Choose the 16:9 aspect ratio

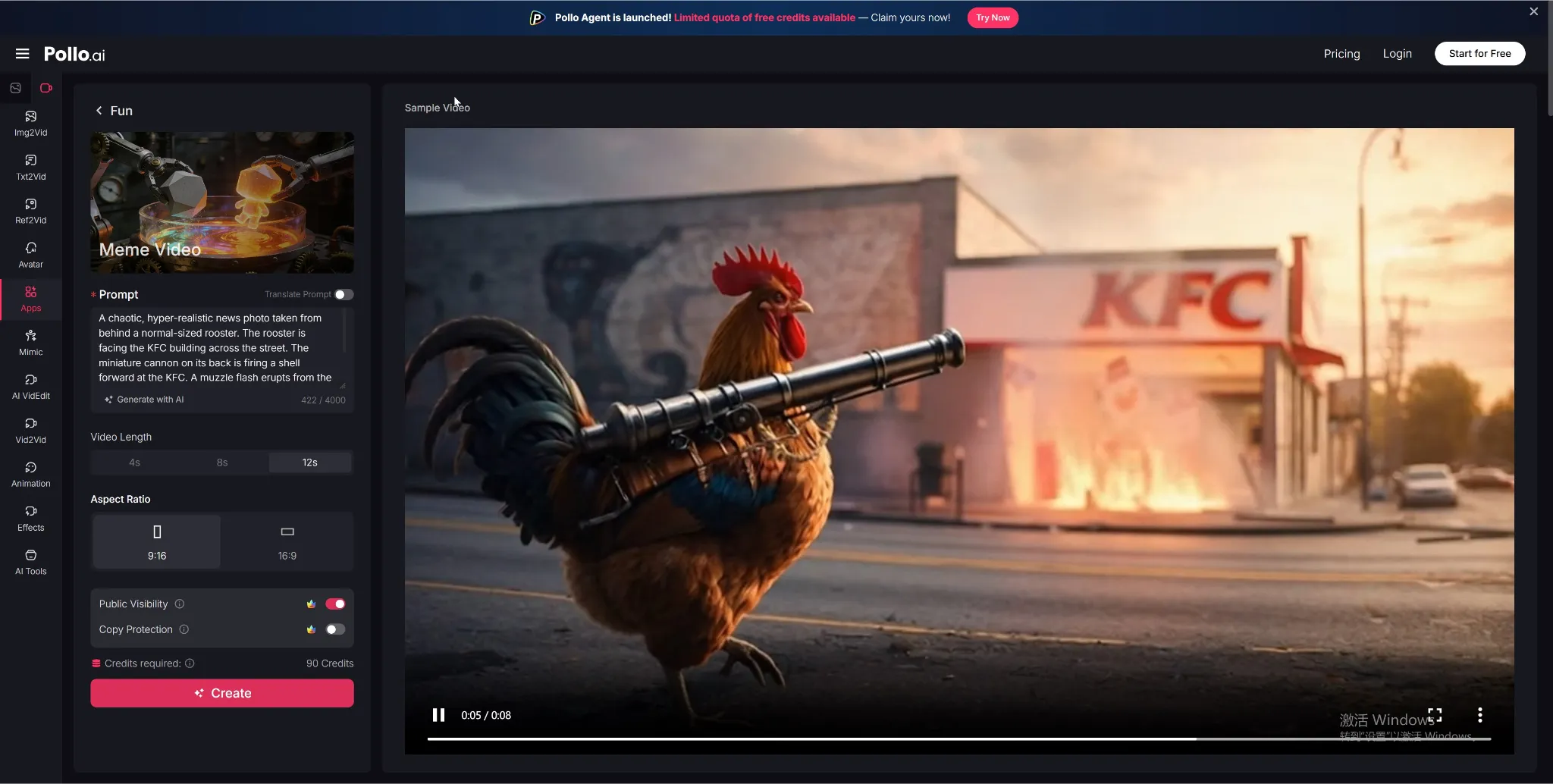[287, 541]
